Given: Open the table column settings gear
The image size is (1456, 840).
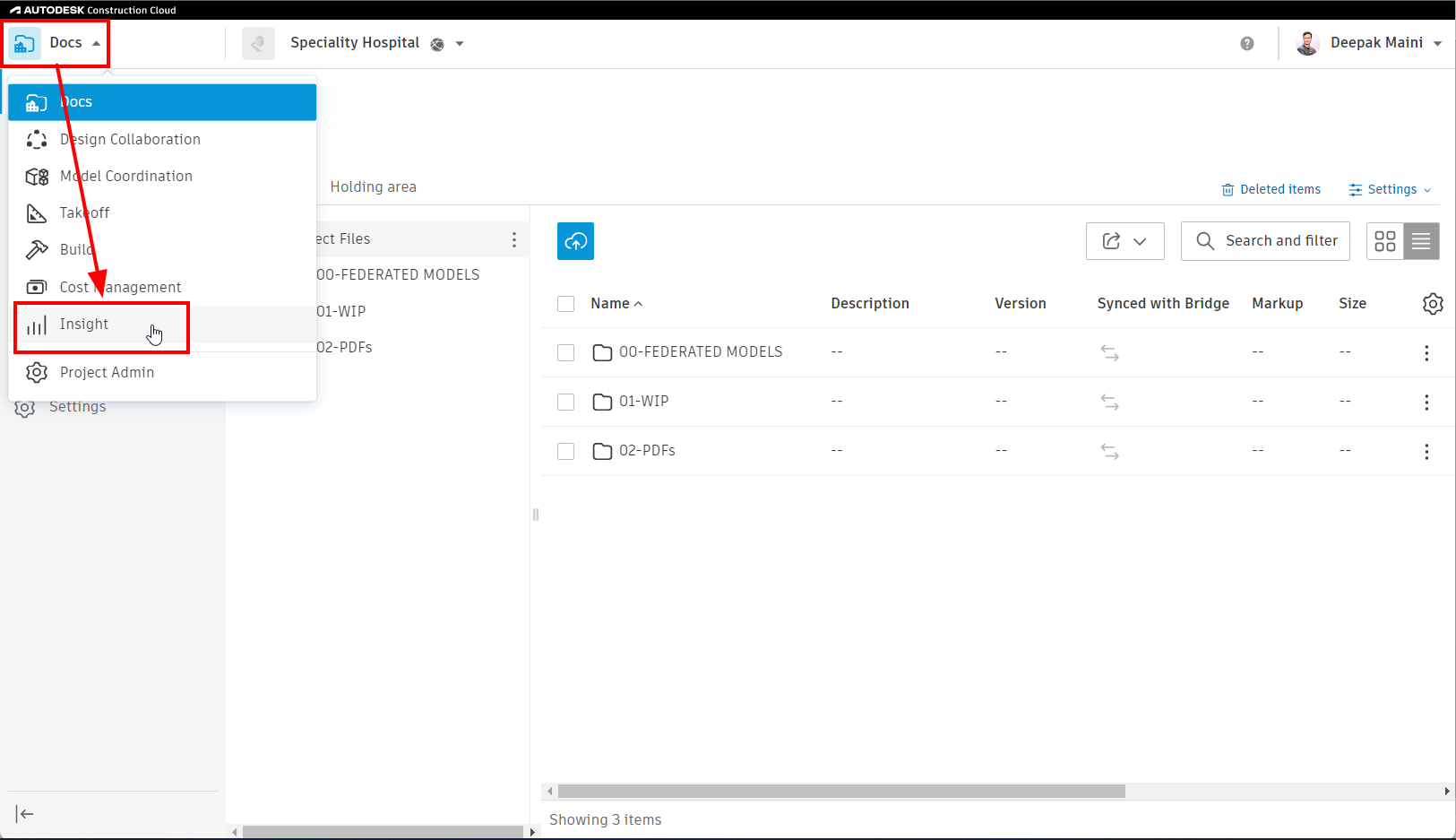Looking at the screenshot, I should pos(1433,304).
